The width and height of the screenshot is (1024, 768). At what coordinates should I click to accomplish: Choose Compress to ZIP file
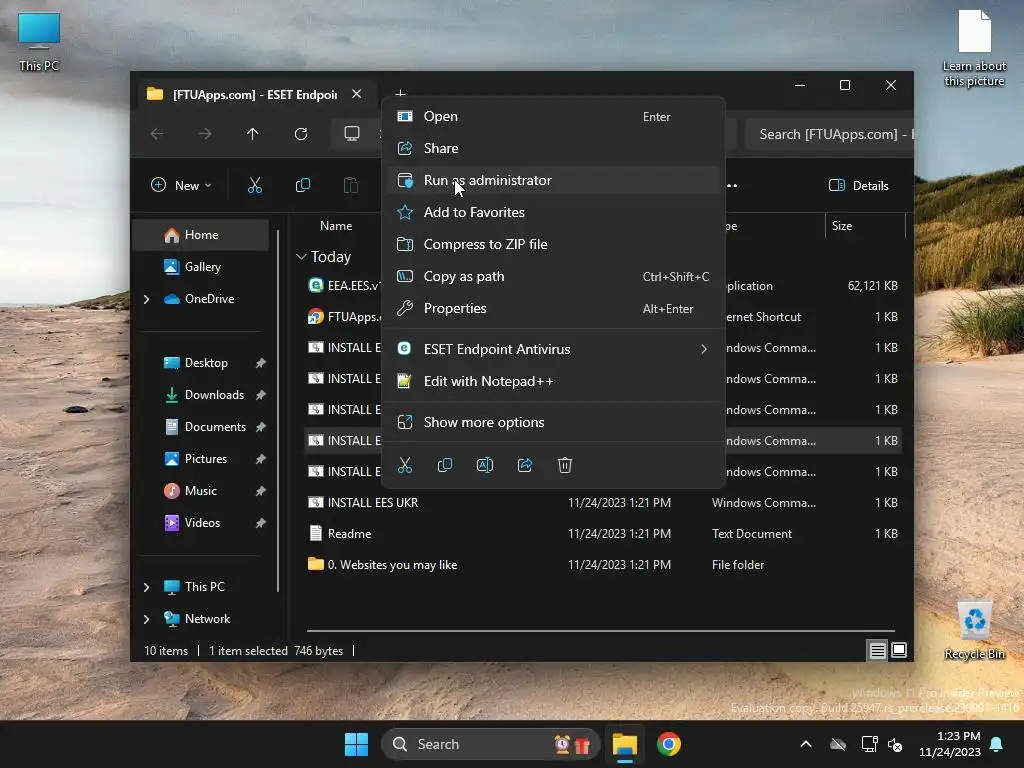point(553,244)
